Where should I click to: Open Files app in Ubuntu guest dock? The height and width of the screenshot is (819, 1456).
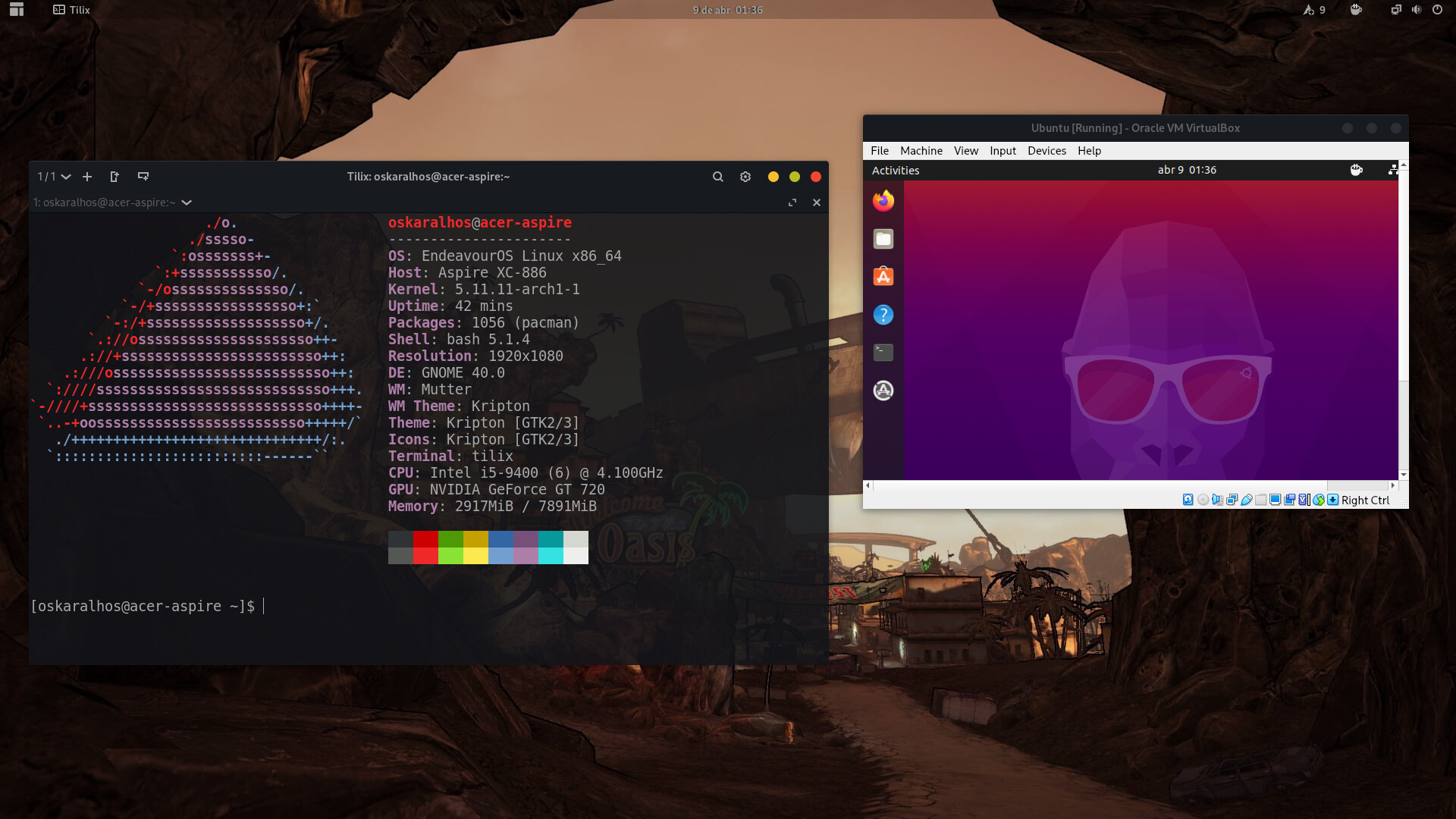click(x=883, y=239)
